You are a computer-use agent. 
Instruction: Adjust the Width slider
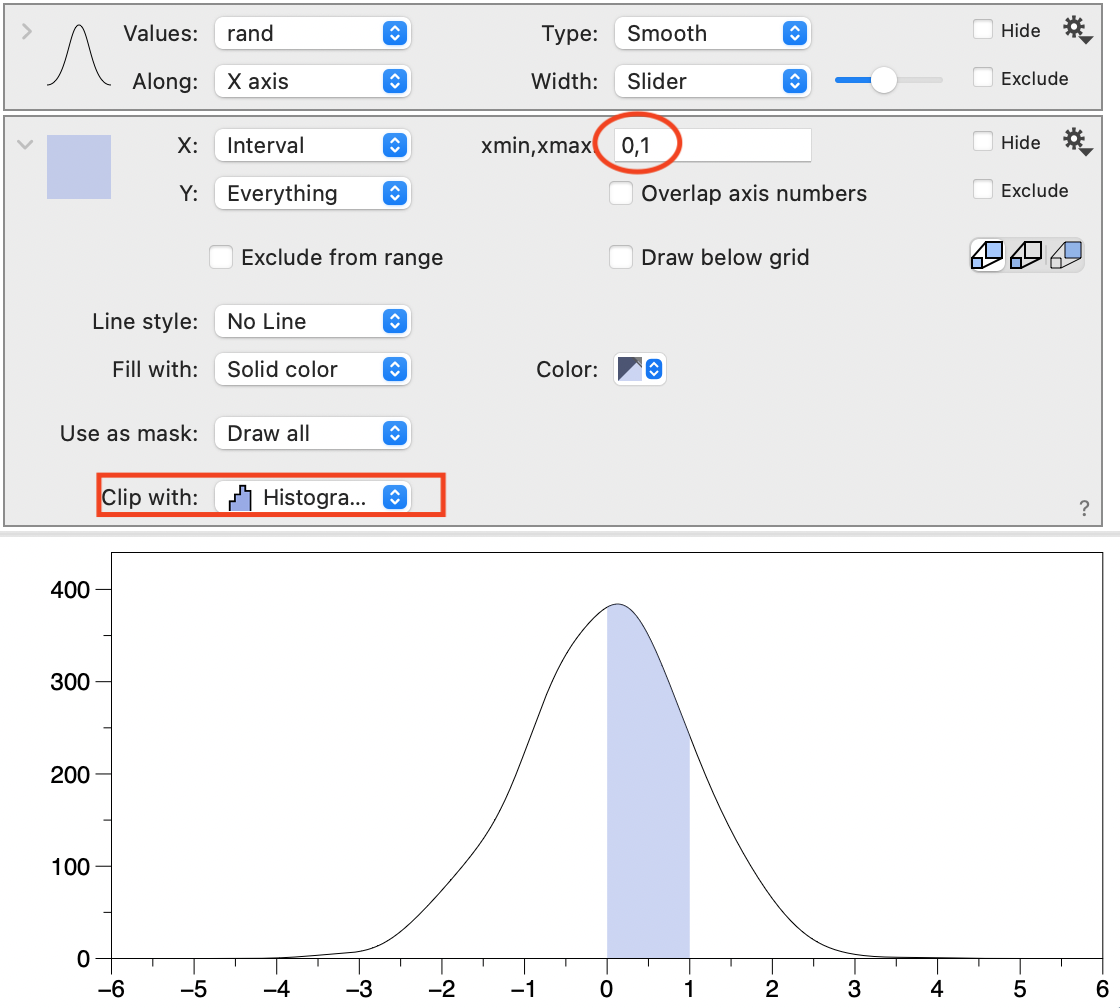click(x=884, y=81)
